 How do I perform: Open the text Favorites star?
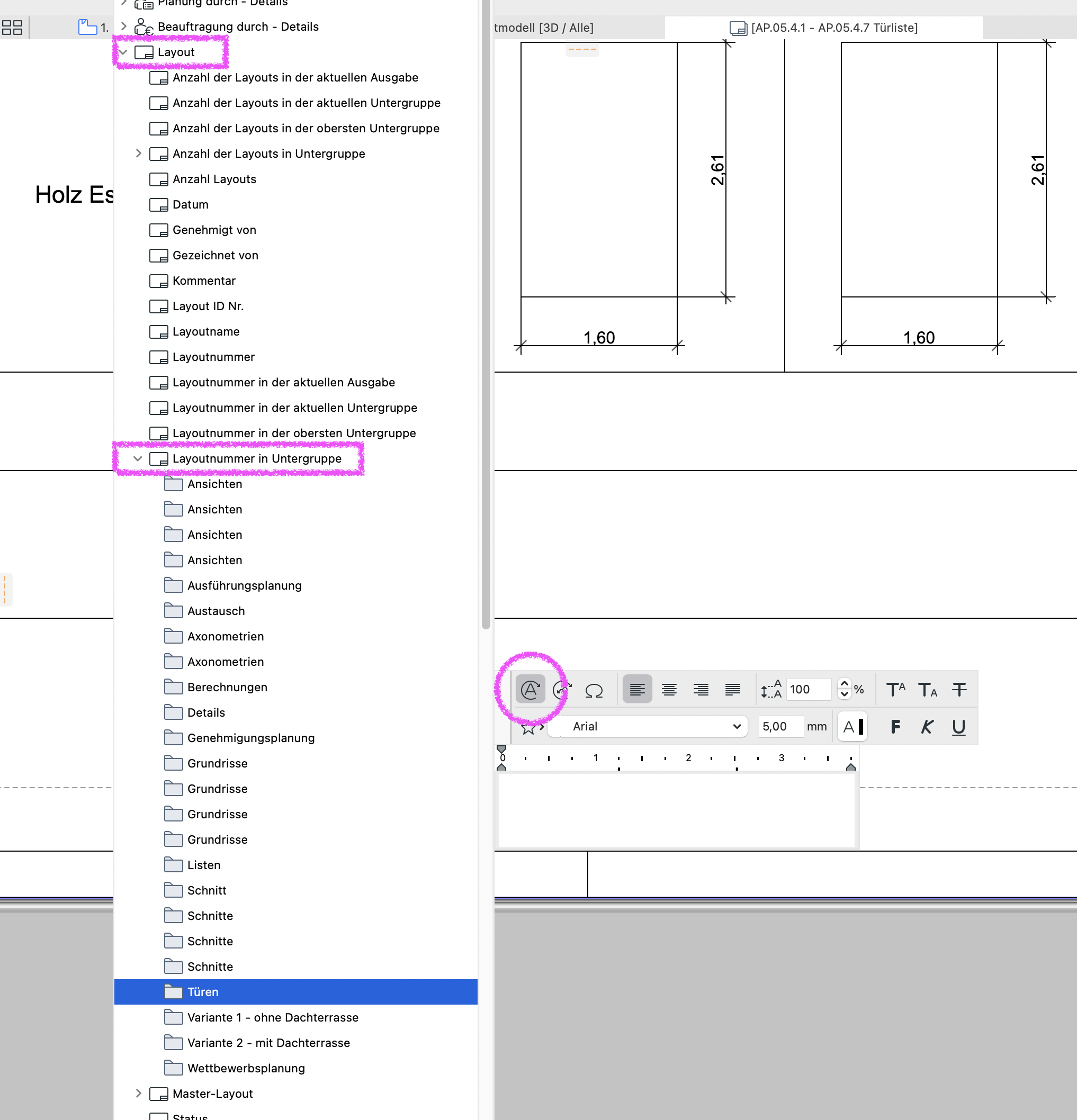coord(528,727)
